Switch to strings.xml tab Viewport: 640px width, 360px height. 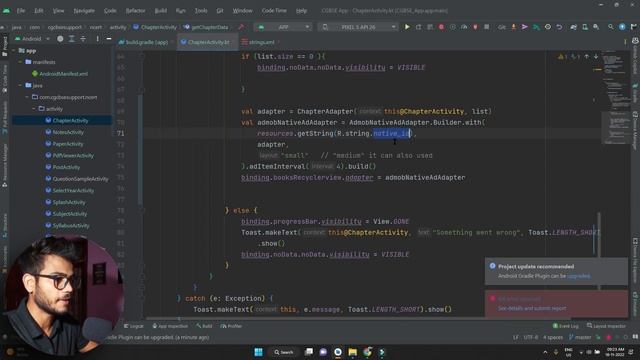(261, 42)
